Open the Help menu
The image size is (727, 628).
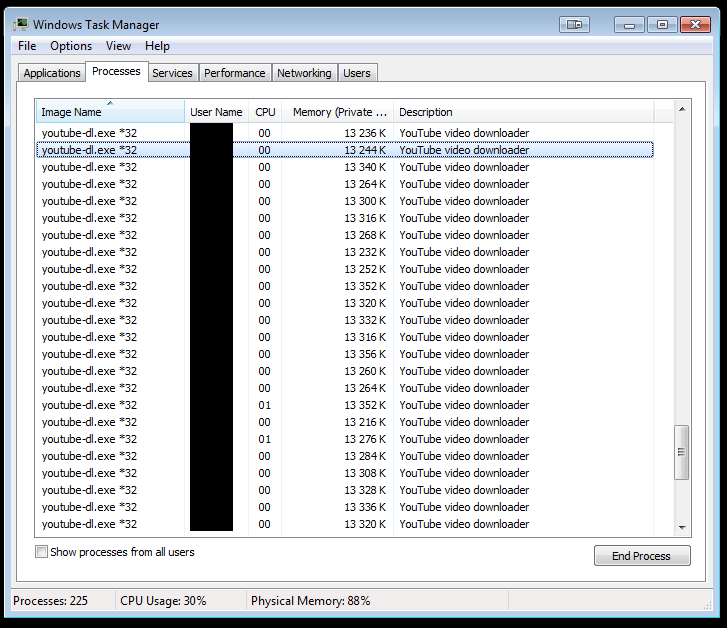(157, 46)
